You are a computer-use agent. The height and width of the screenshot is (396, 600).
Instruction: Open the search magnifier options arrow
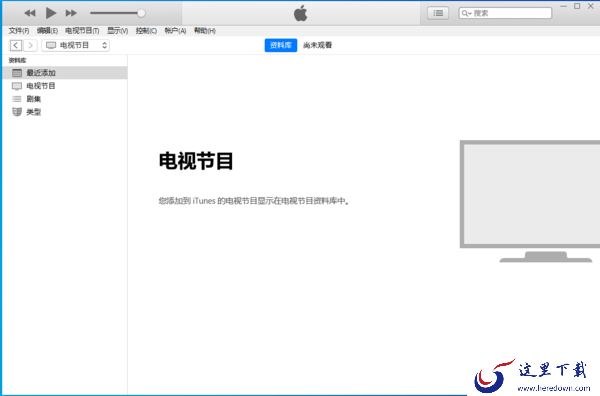[466, 13]
